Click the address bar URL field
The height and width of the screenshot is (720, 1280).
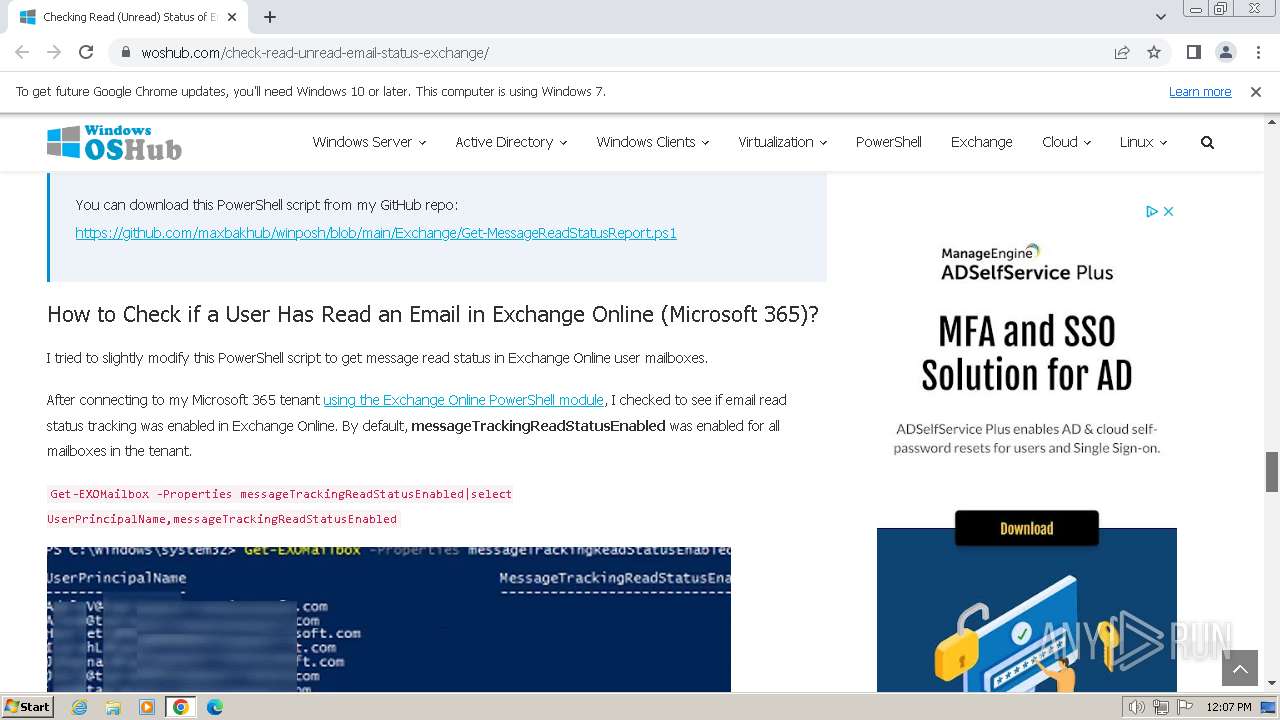click(620, 52)
